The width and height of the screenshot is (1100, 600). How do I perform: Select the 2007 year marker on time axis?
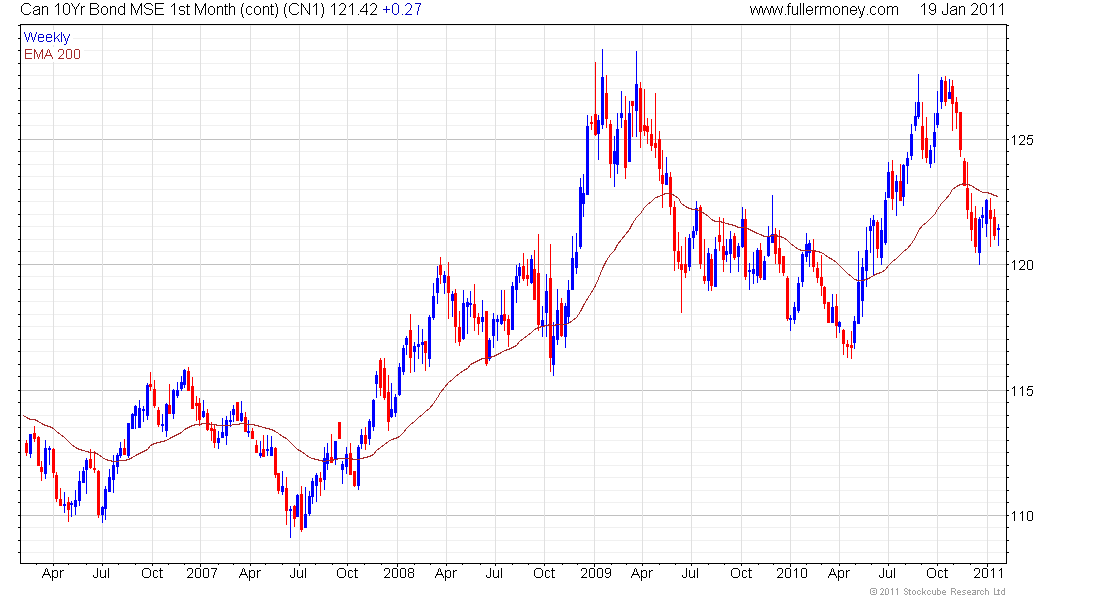(201, 574)
